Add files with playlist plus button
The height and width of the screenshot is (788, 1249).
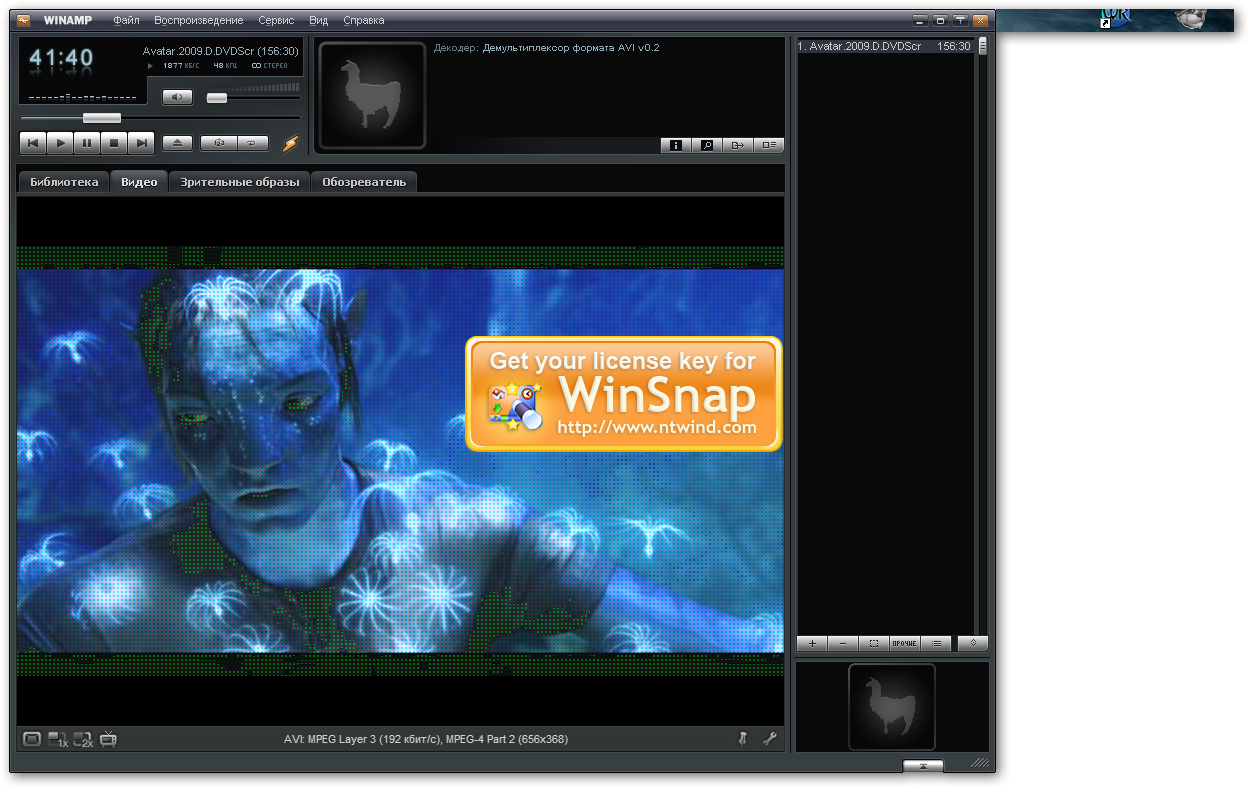tap(812, 644)
